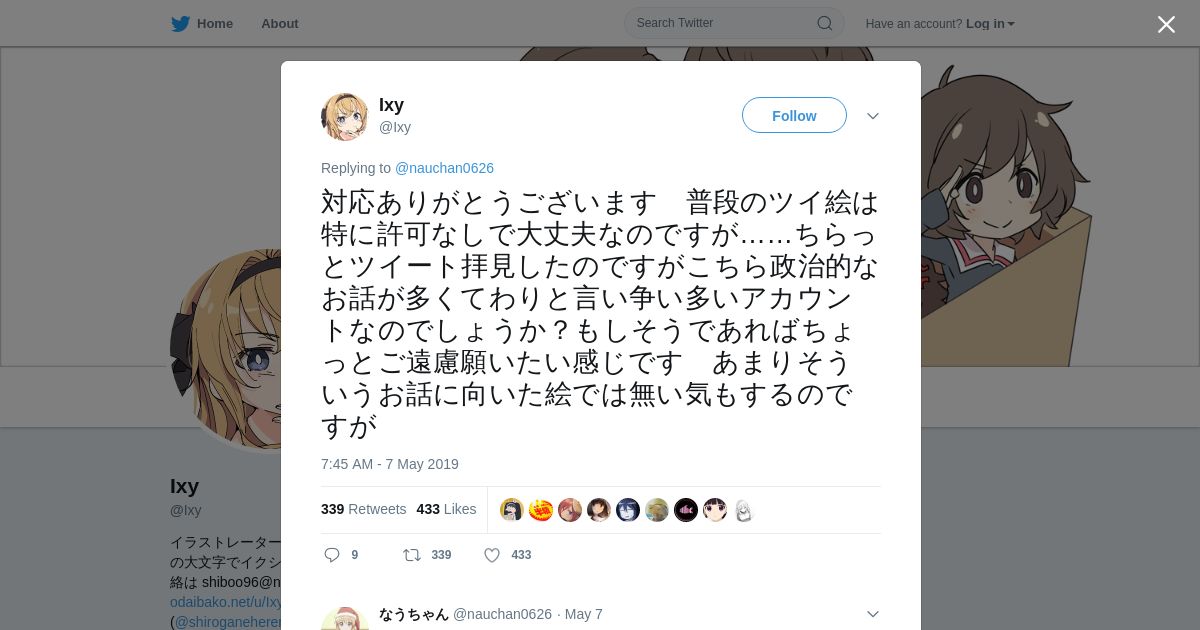
Task: Open @nauchan0626 mention link
Action: coord(444,168)
